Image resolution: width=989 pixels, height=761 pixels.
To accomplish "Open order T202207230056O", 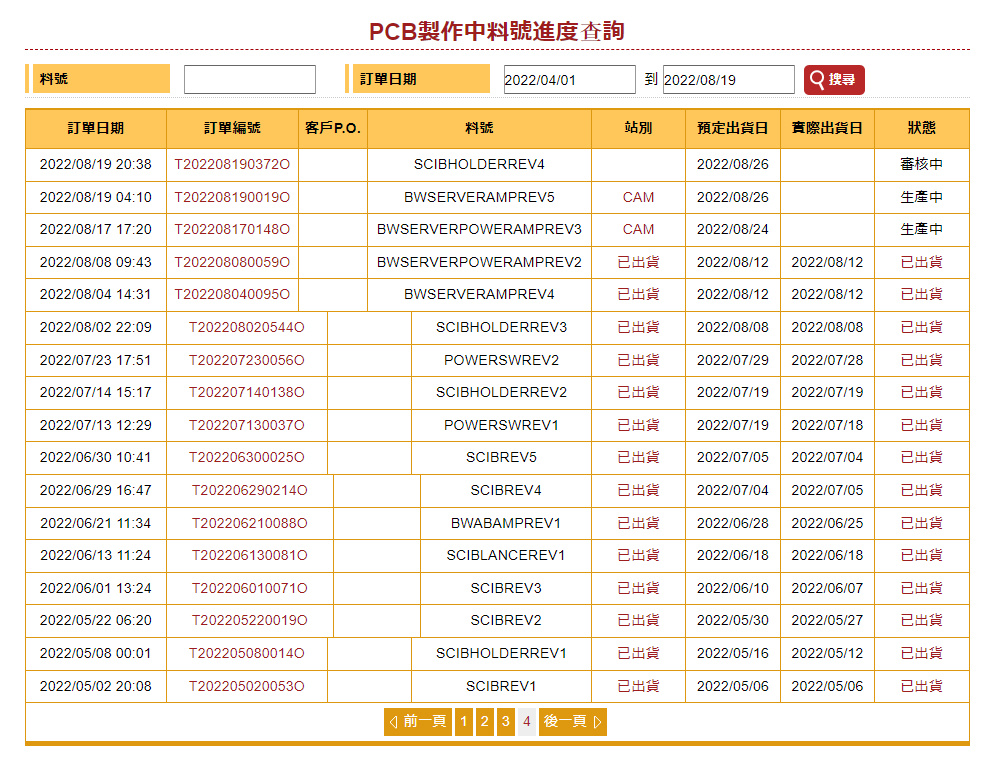I will coord(247,360).
